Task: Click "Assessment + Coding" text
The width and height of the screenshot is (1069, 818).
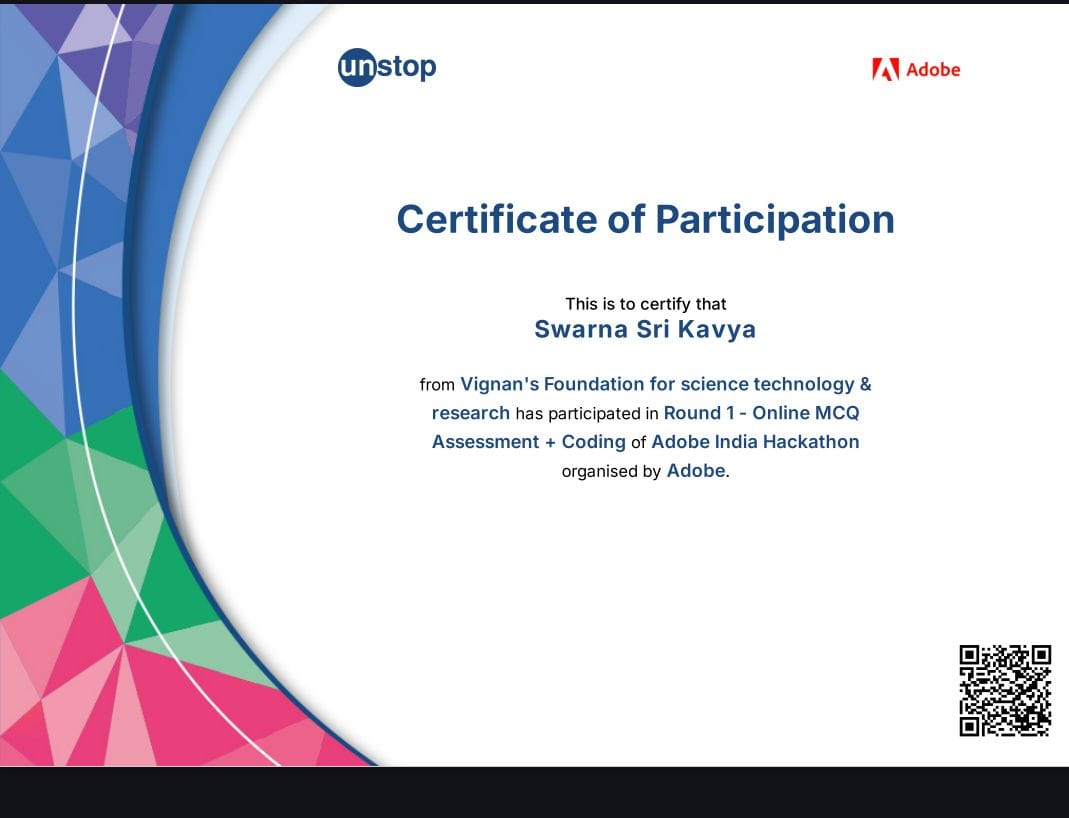Action: 528,442
